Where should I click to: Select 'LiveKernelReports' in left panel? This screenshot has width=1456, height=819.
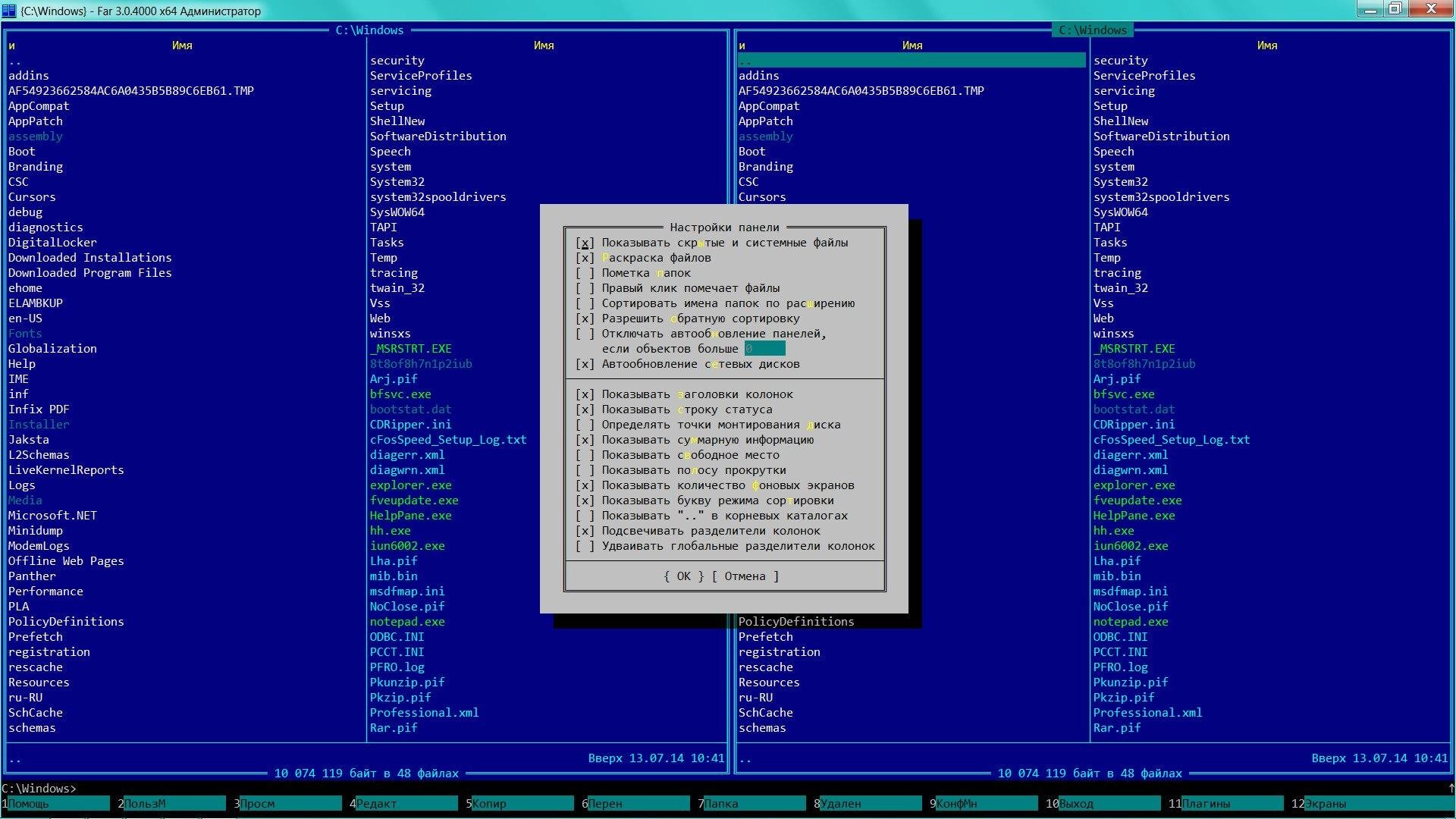[x=66, y=470]
